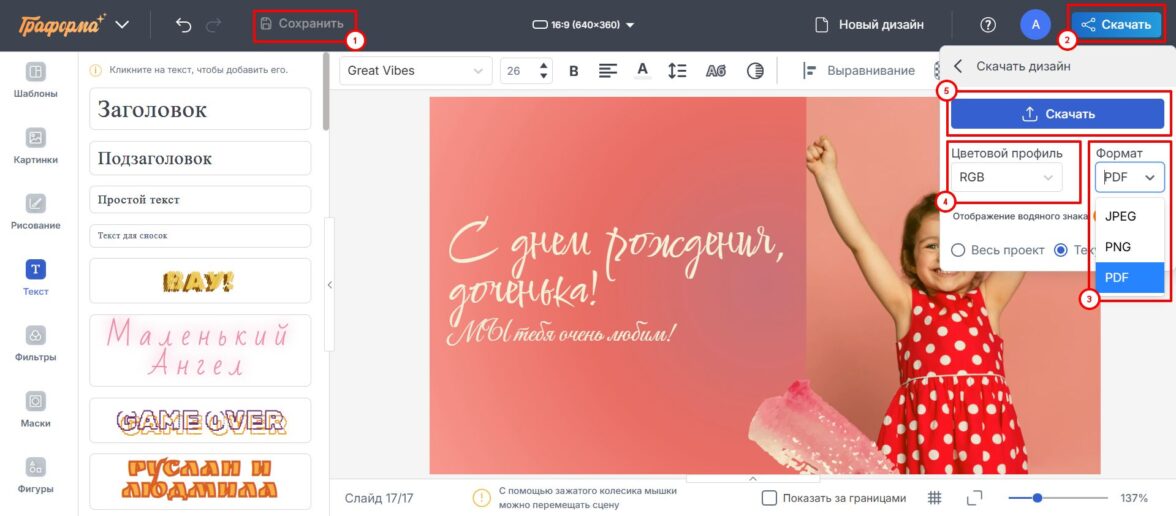Toggle the grid icon in status bar

[x=934, y=498]
